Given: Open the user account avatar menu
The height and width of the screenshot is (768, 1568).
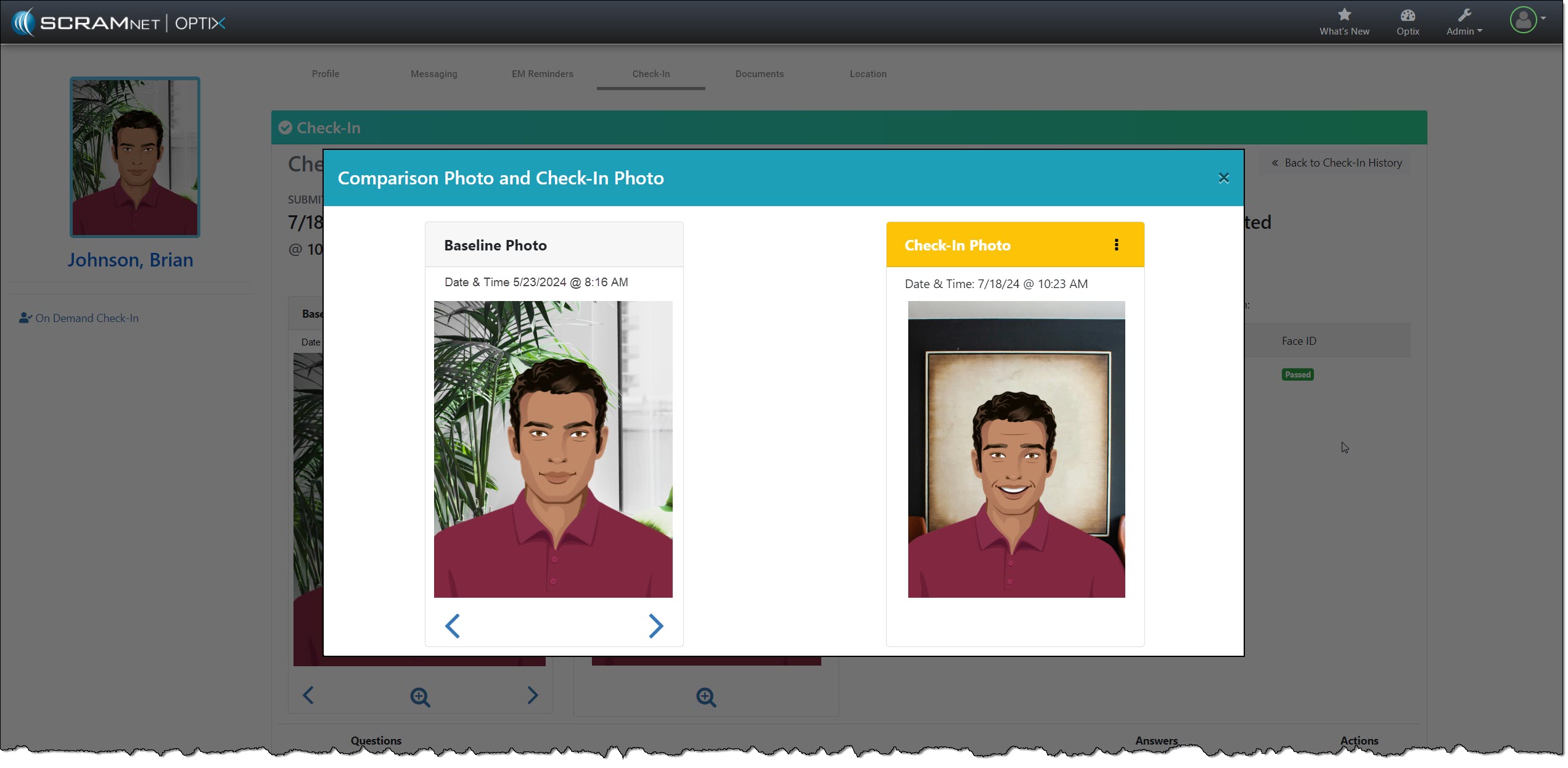Looking at the screenshot, I should [x=1524, y=20].
